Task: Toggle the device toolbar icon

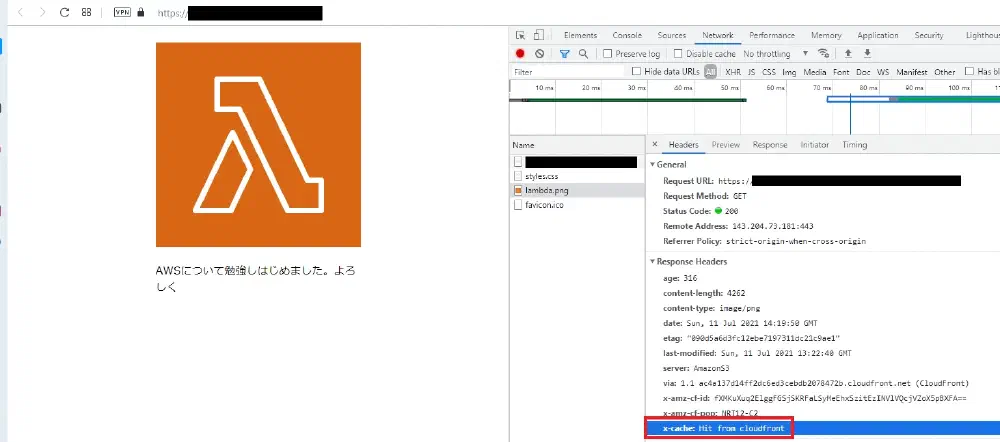Action: [x=539, y=36]
